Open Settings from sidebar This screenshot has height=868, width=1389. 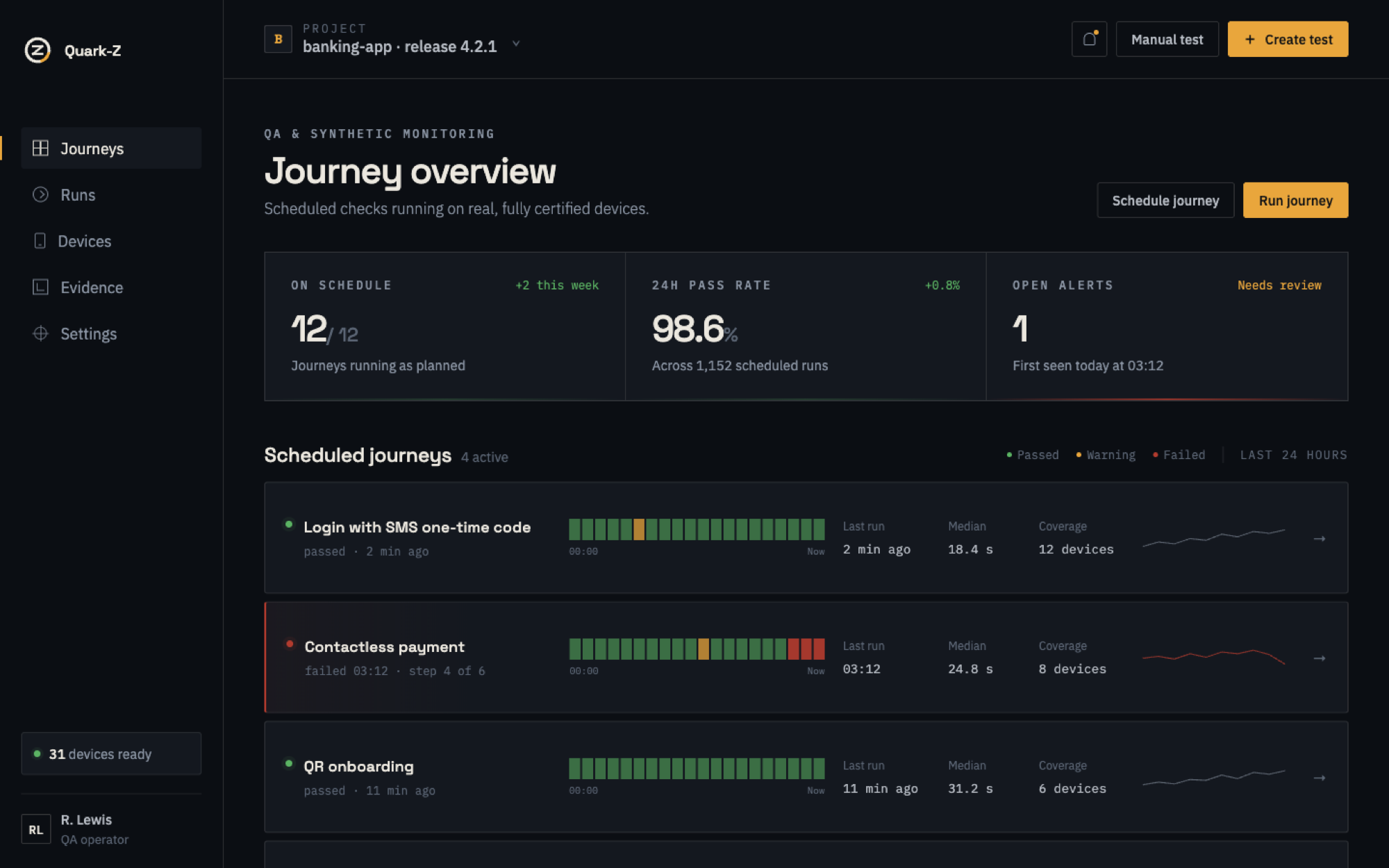[111, 333]
